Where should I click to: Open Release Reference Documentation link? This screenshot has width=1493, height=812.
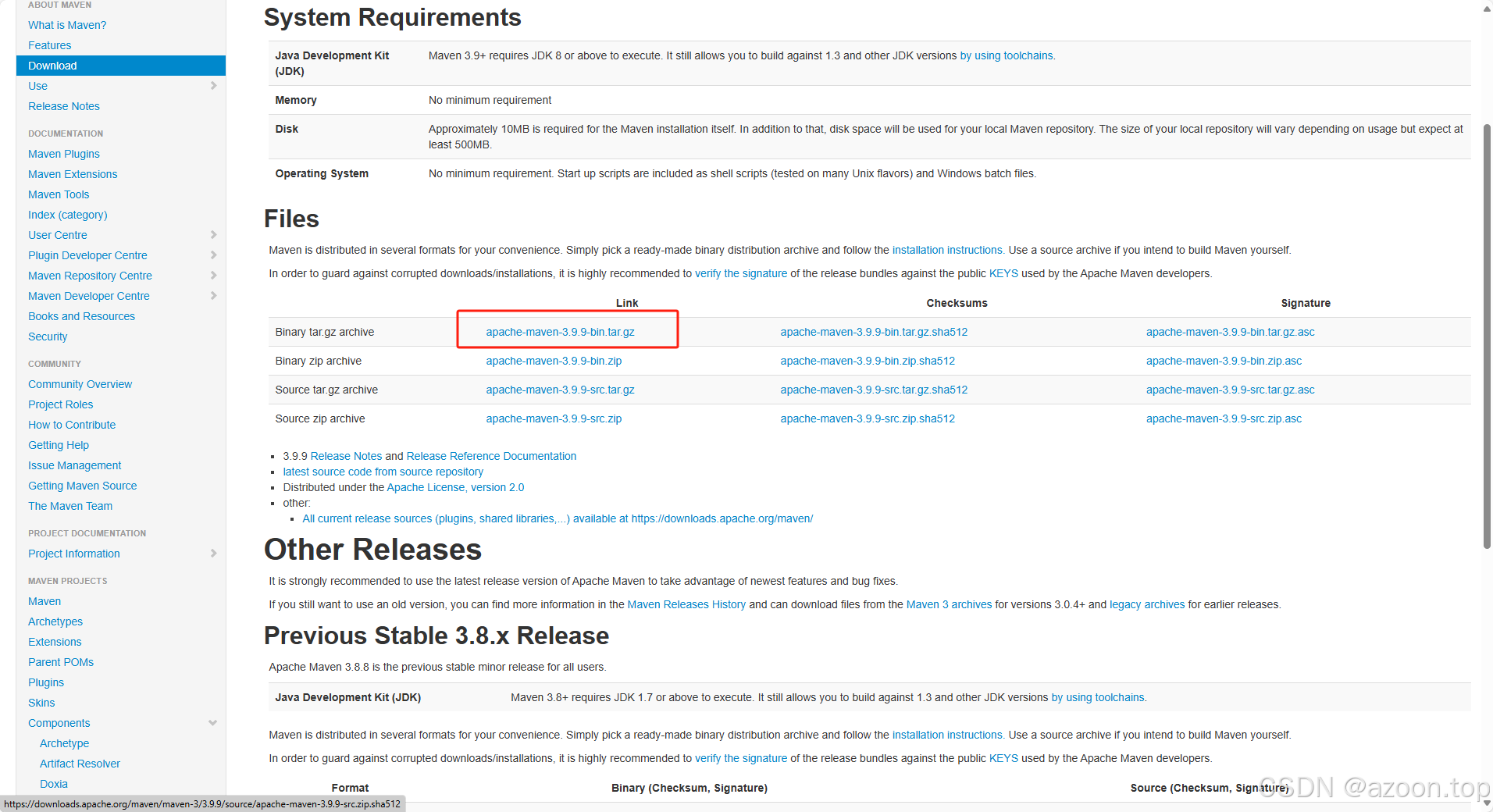click(x=491, y=456)
